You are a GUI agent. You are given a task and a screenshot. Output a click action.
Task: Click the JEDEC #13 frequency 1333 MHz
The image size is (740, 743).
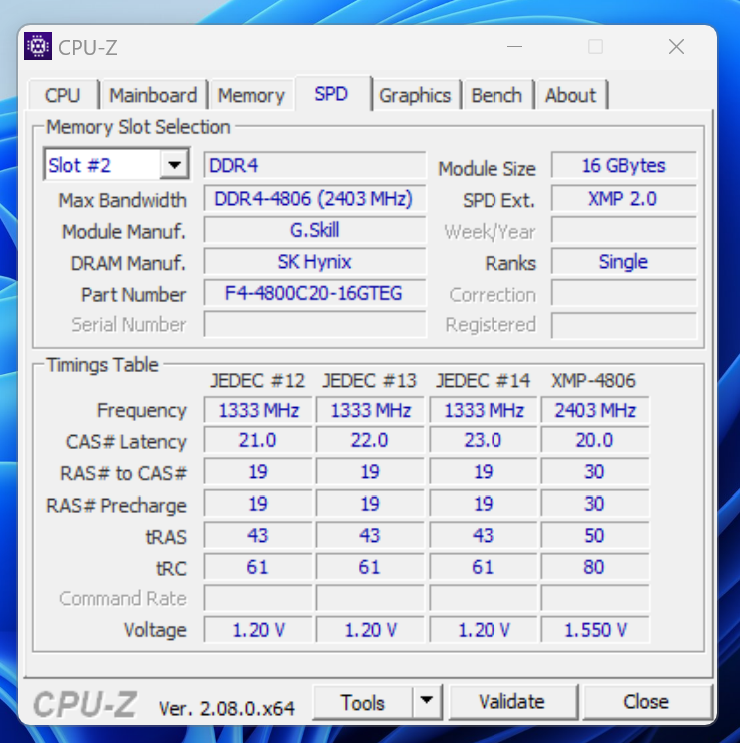click(370, 410)
